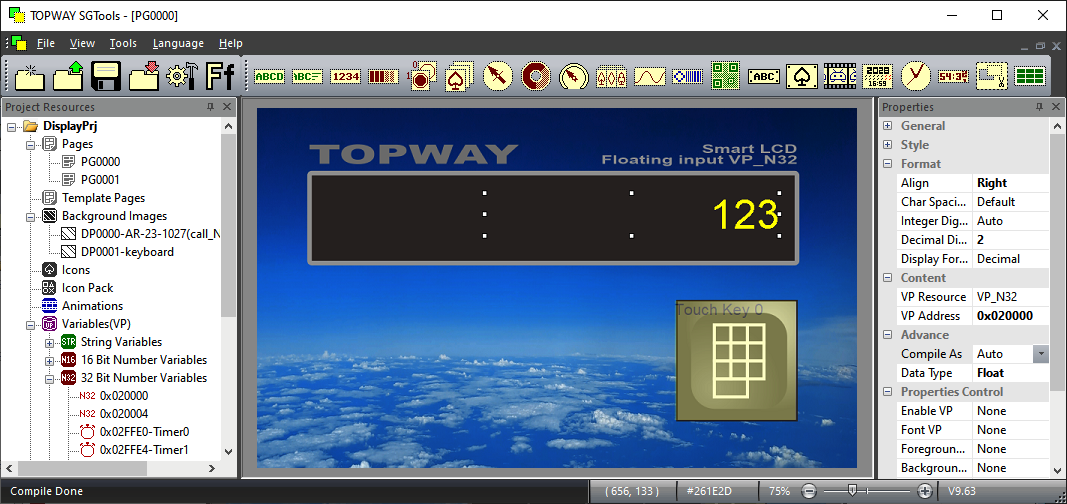1067x504 pixels.
Task: Open the Font (Ff) tool
Action: tap(221, 76)
